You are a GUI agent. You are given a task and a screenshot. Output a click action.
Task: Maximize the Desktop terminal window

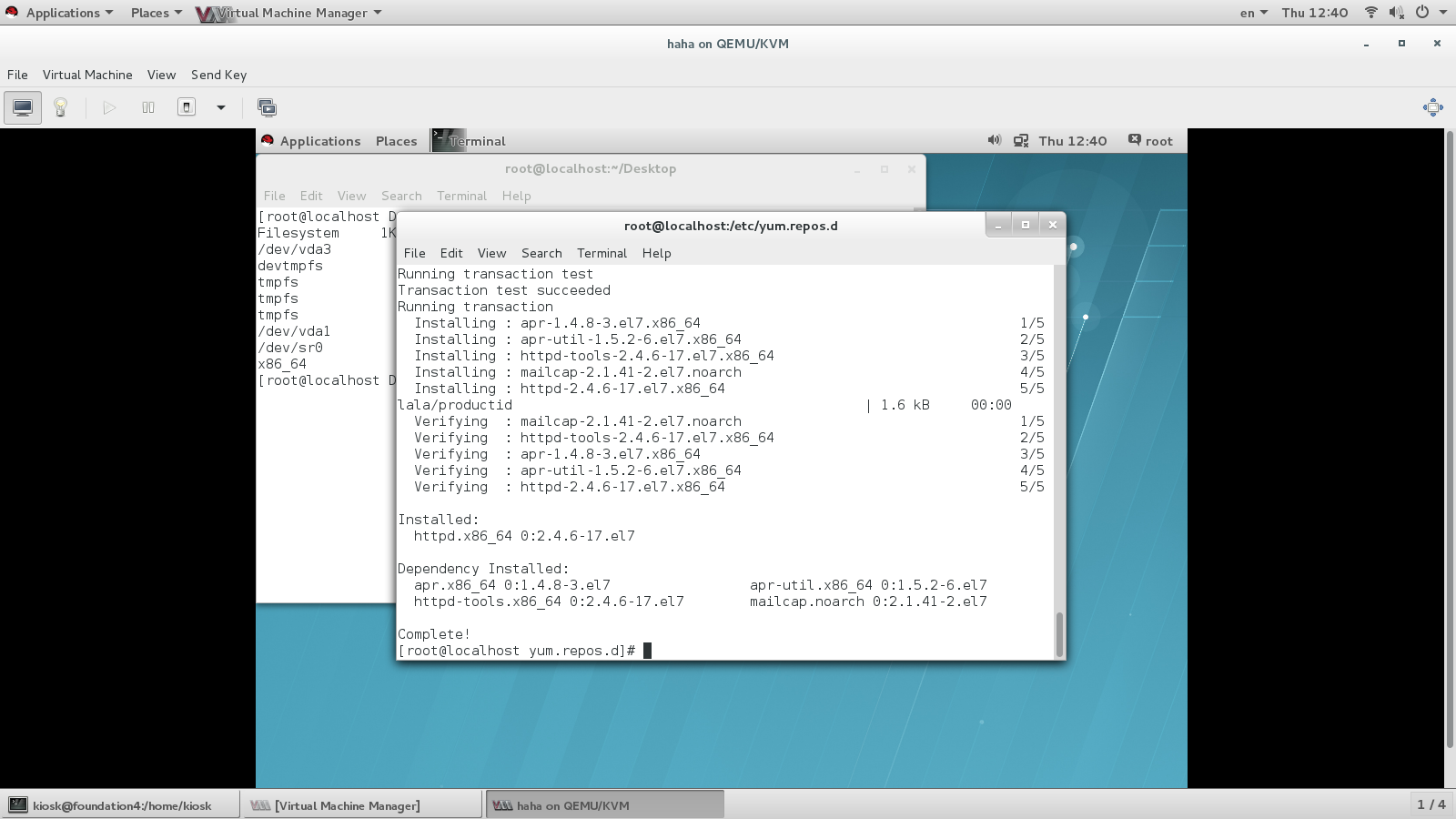pos(884,168)
